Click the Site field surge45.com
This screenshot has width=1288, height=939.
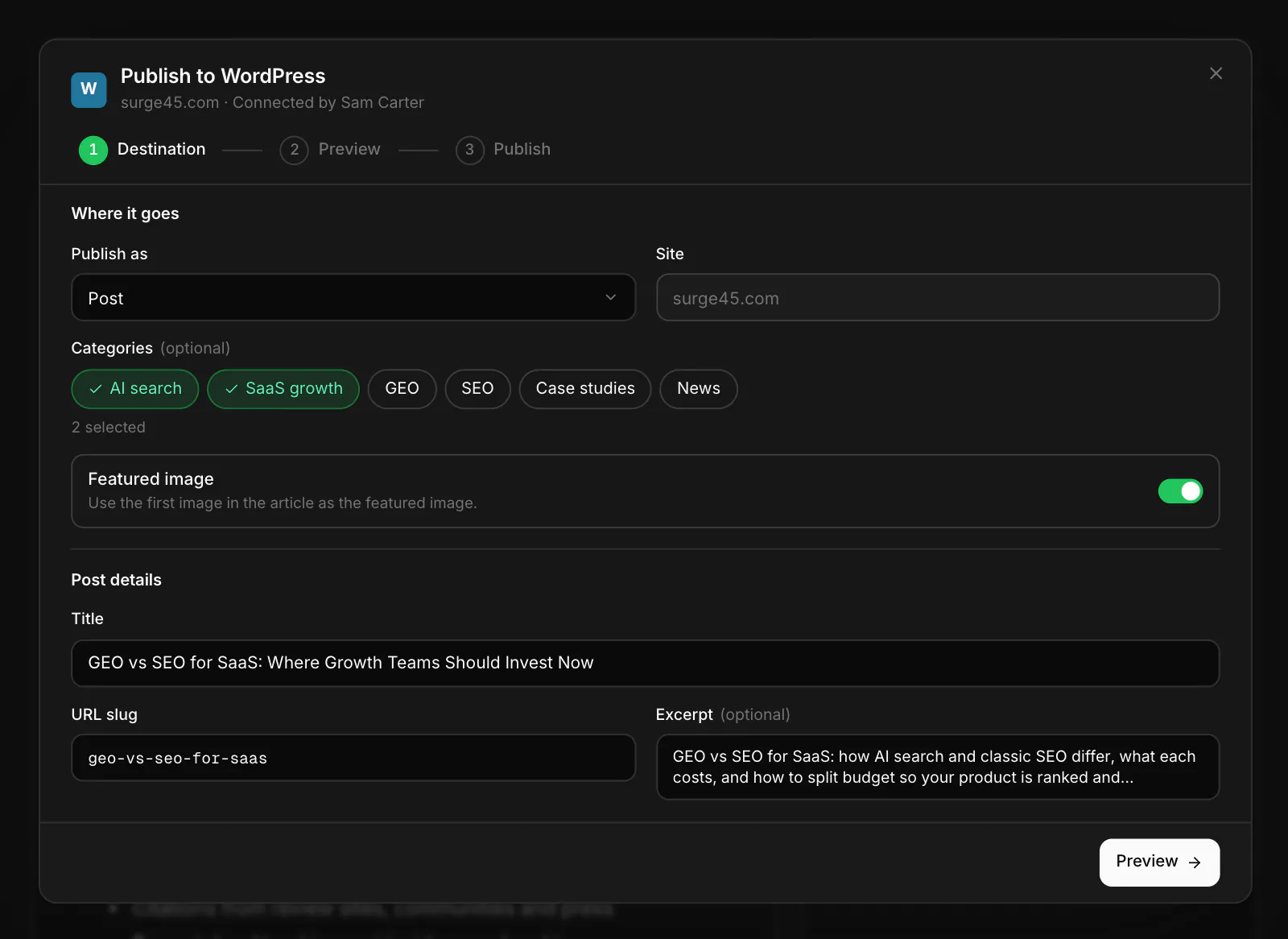[x=938, y=298]
